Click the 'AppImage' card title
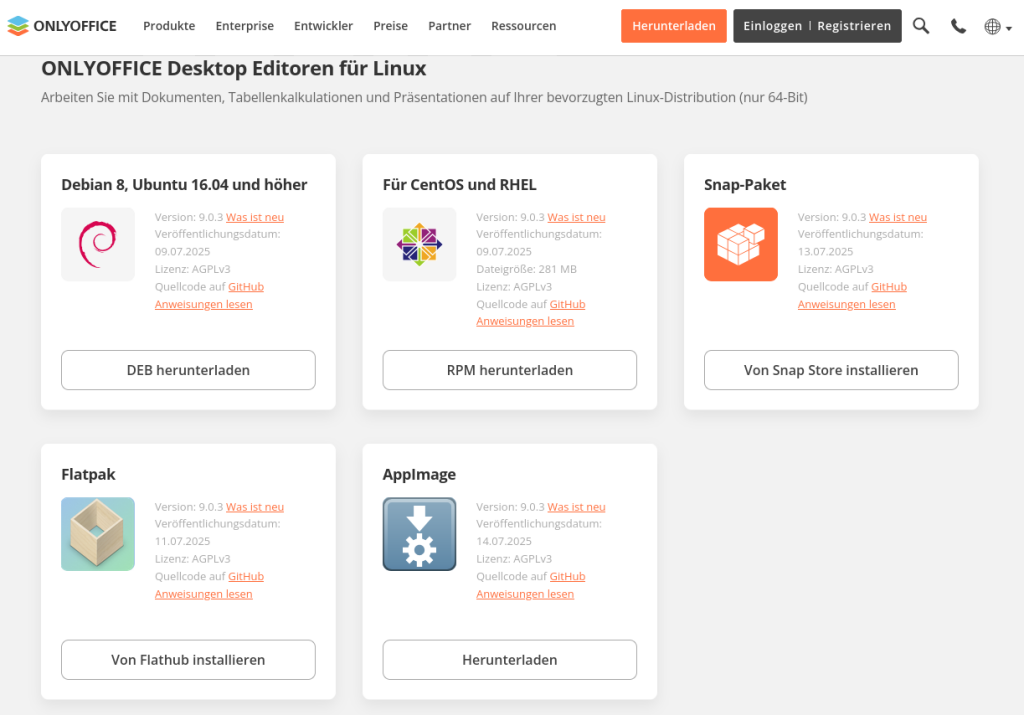 click(x=419, y=475)
